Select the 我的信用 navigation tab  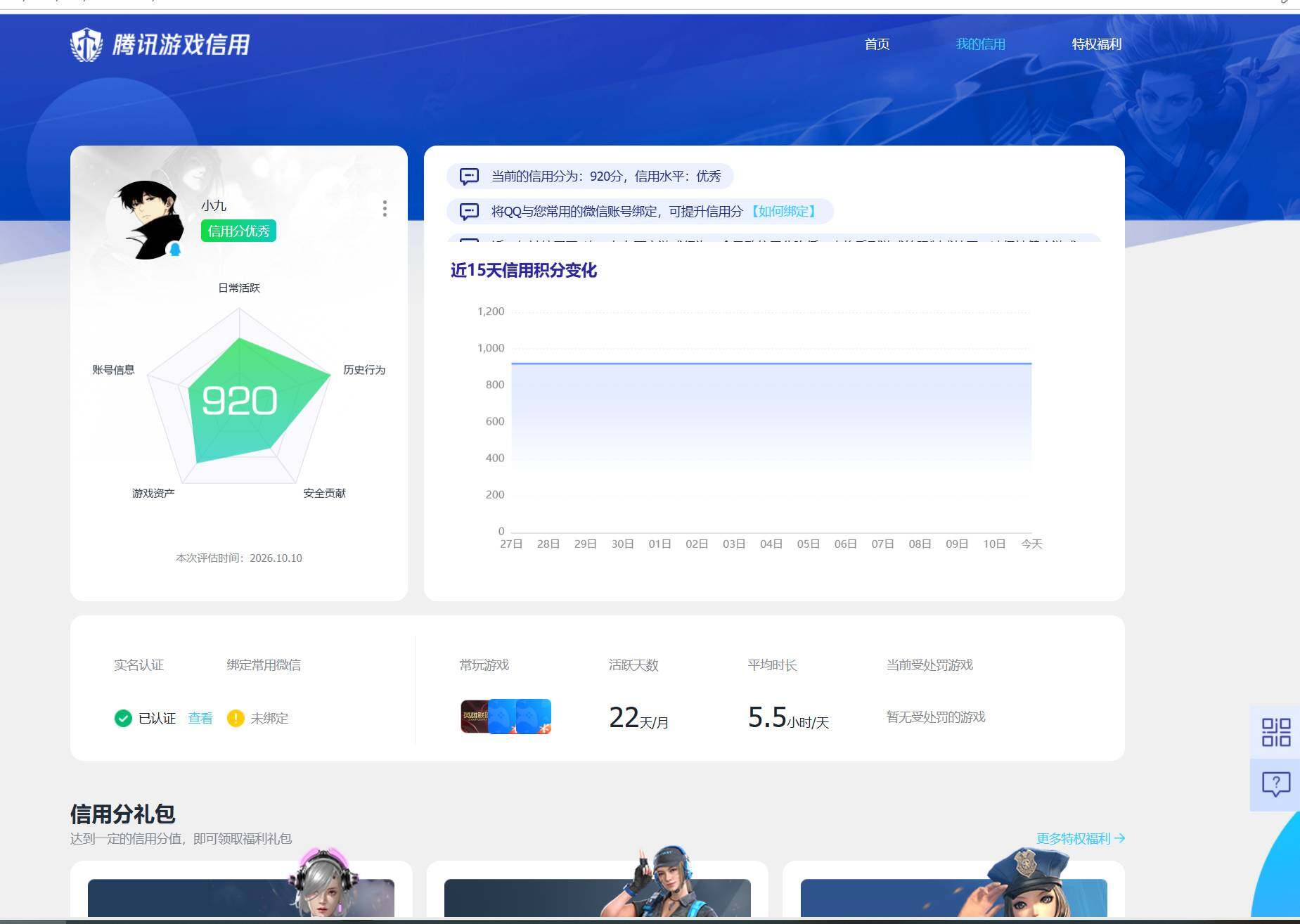980,44
